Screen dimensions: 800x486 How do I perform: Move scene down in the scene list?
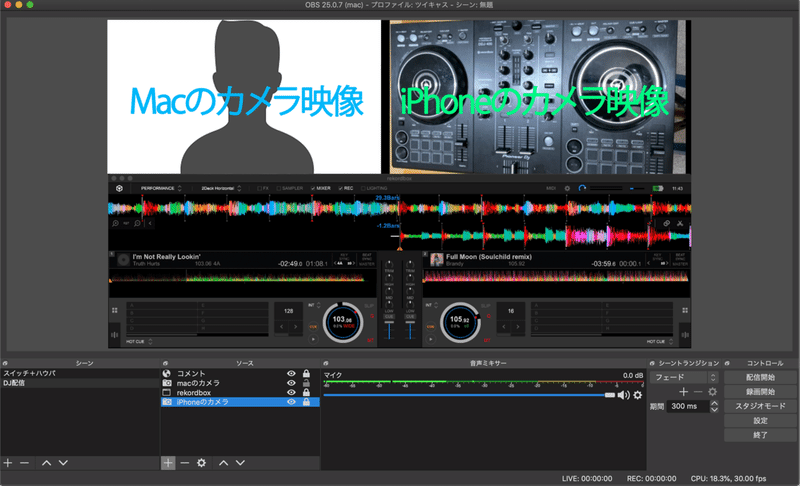[63, 463]
